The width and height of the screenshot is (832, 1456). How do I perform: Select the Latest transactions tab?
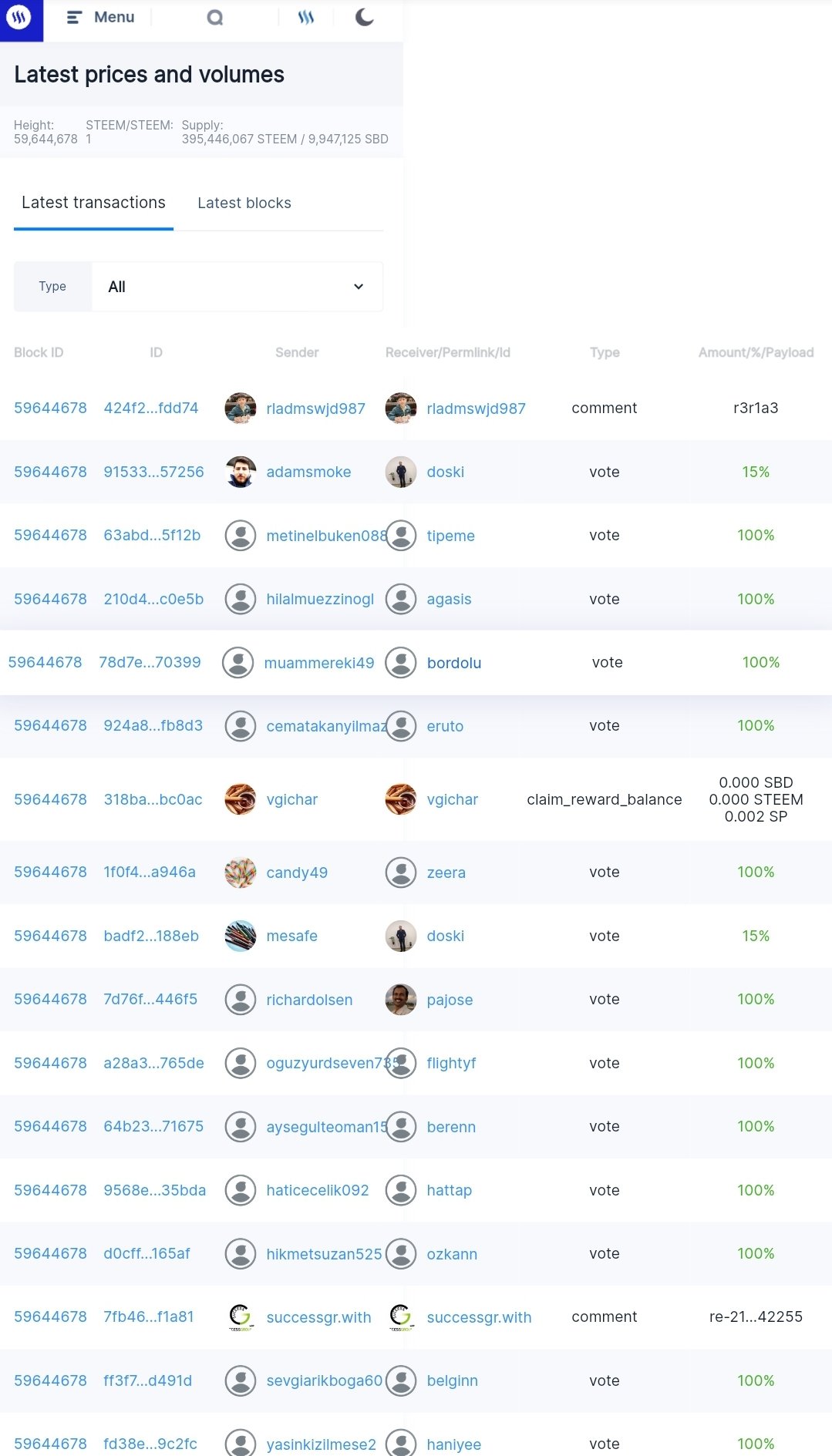pyautogui.click(x=93, y=203)
